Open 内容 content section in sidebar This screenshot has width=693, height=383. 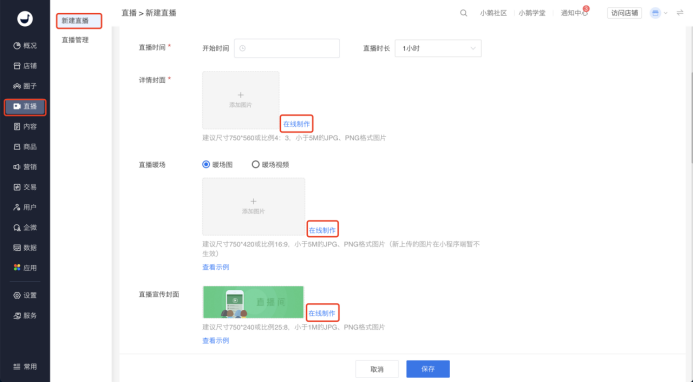click(25, 127)
